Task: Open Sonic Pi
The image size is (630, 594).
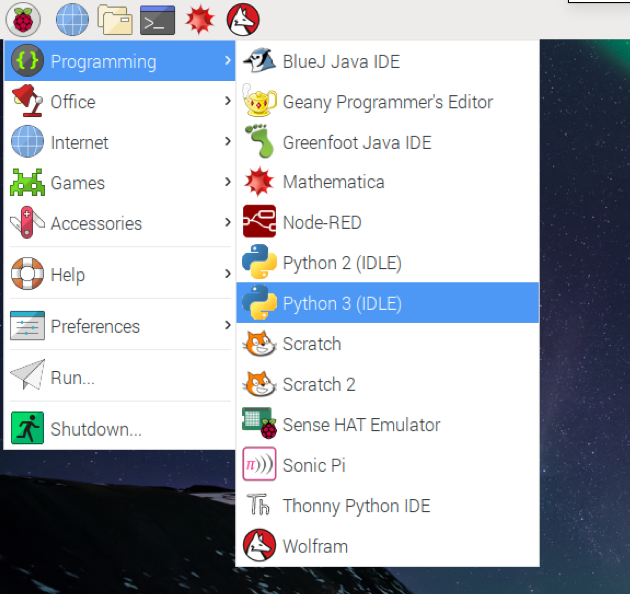Action: pyautogui.click(x=387, y=465)
